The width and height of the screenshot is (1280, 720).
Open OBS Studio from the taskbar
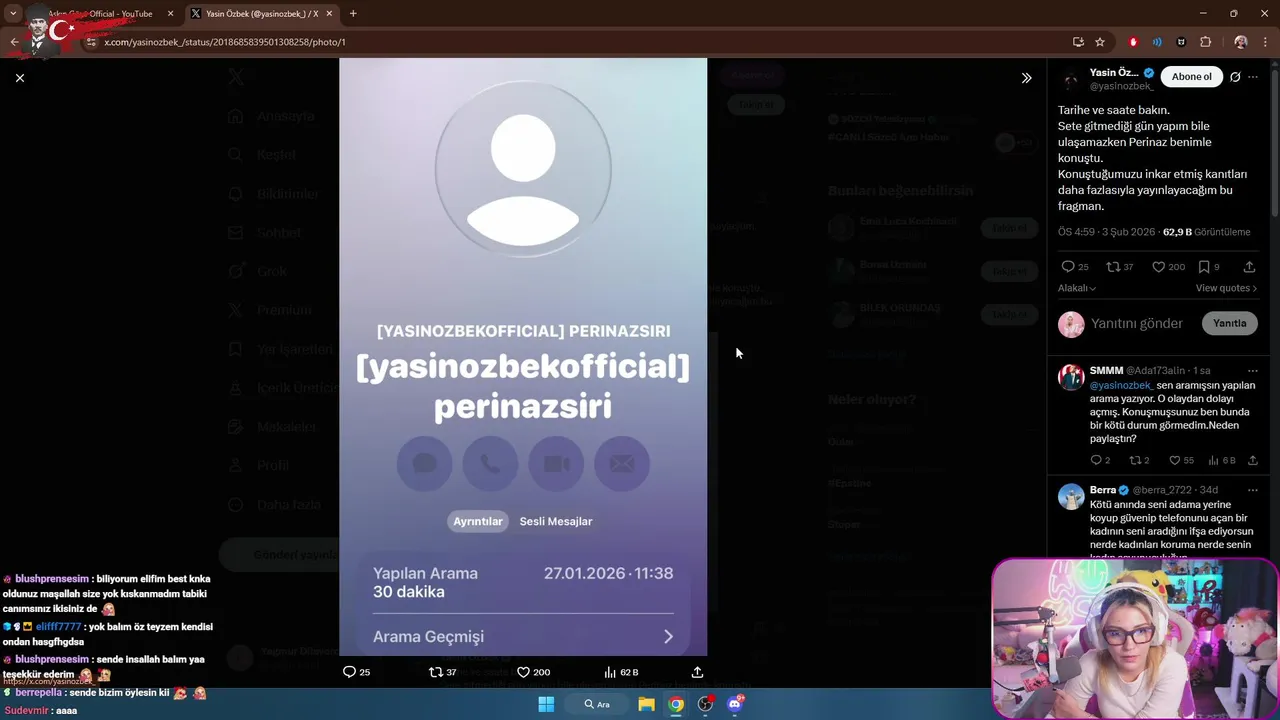pos(705,704)
